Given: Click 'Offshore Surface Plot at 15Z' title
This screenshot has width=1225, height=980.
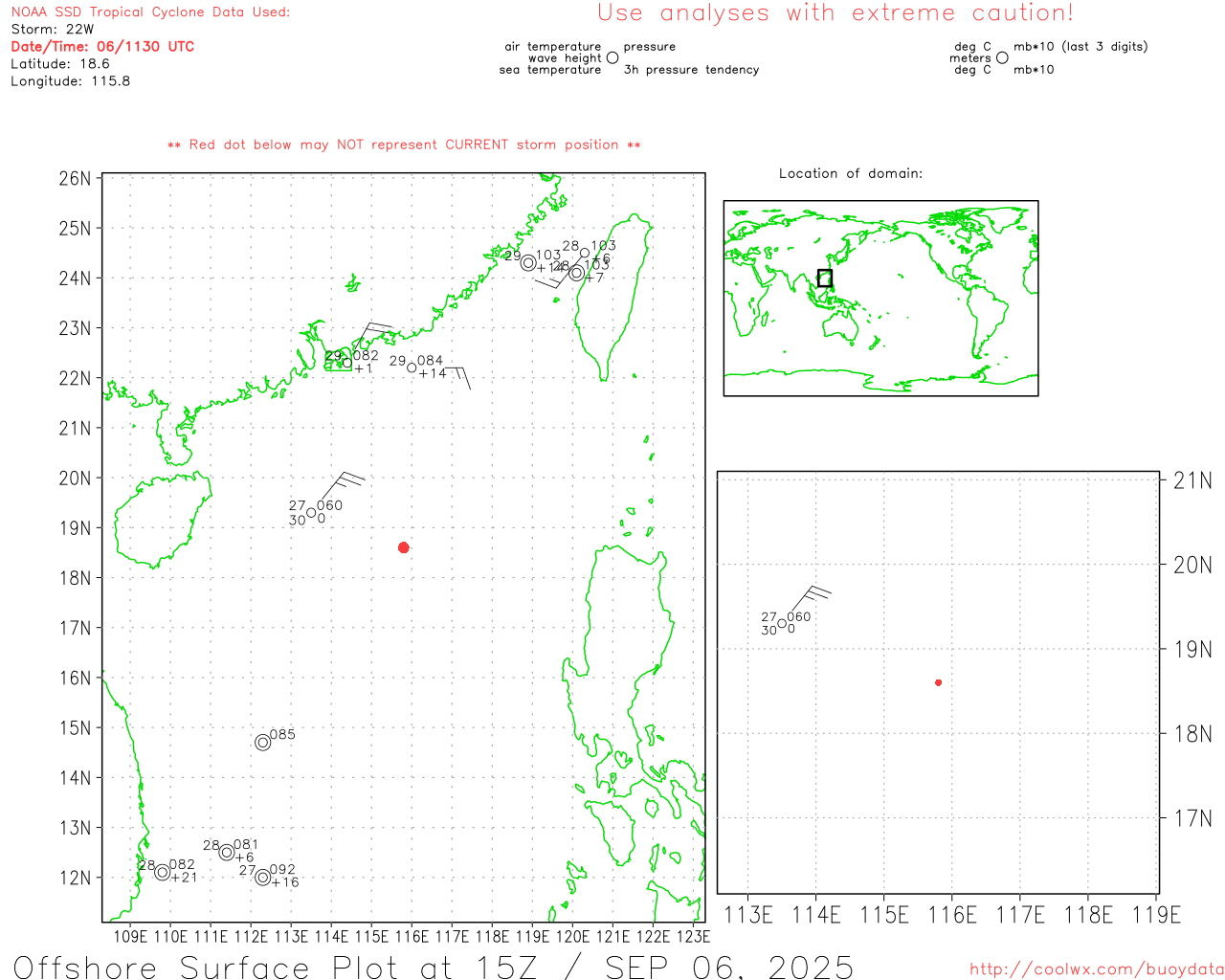Looking at the screenshot, I should [x=276, y=967].
